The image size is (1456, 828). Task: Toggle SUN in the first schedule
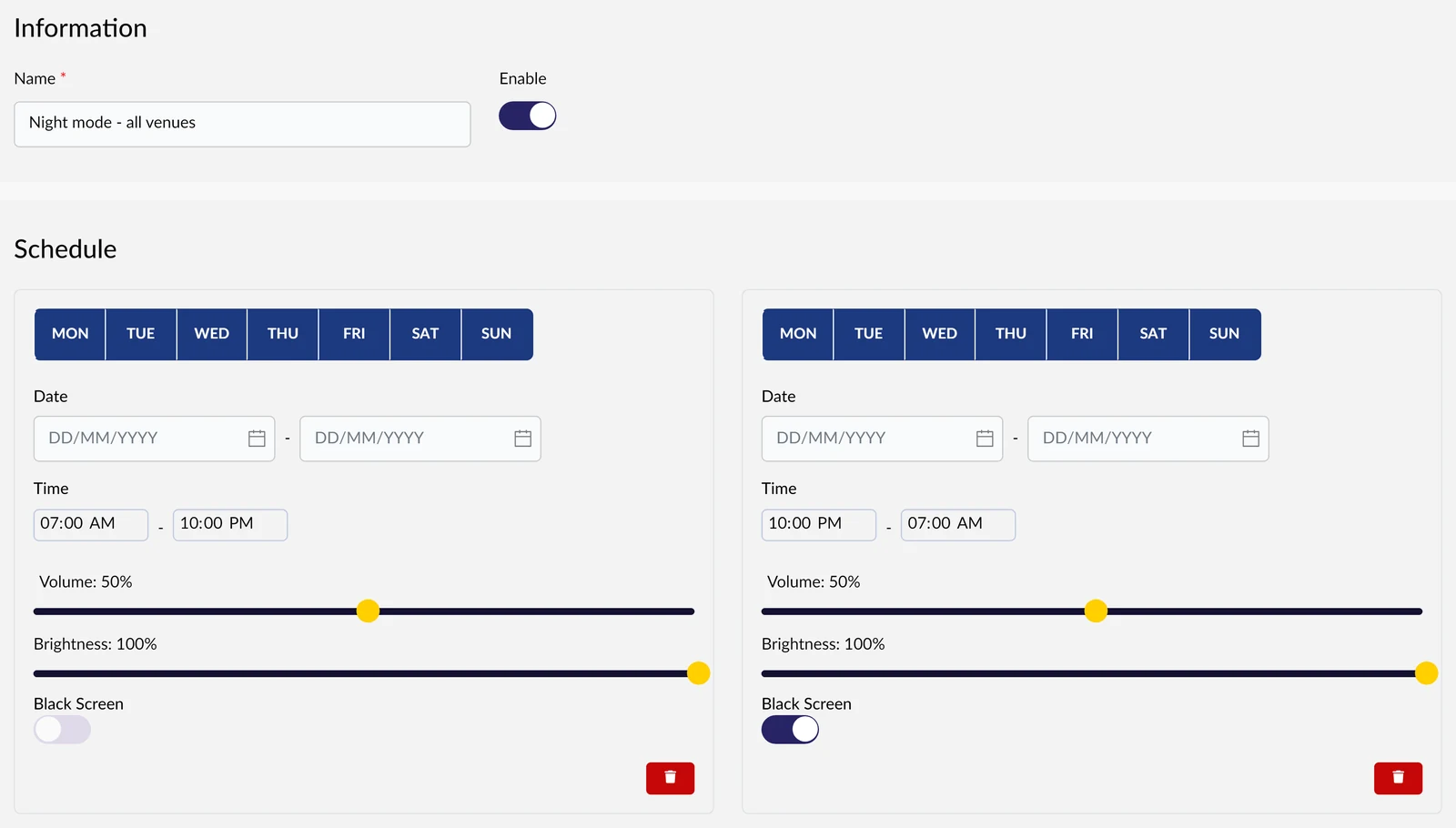(x=497, y=334)
